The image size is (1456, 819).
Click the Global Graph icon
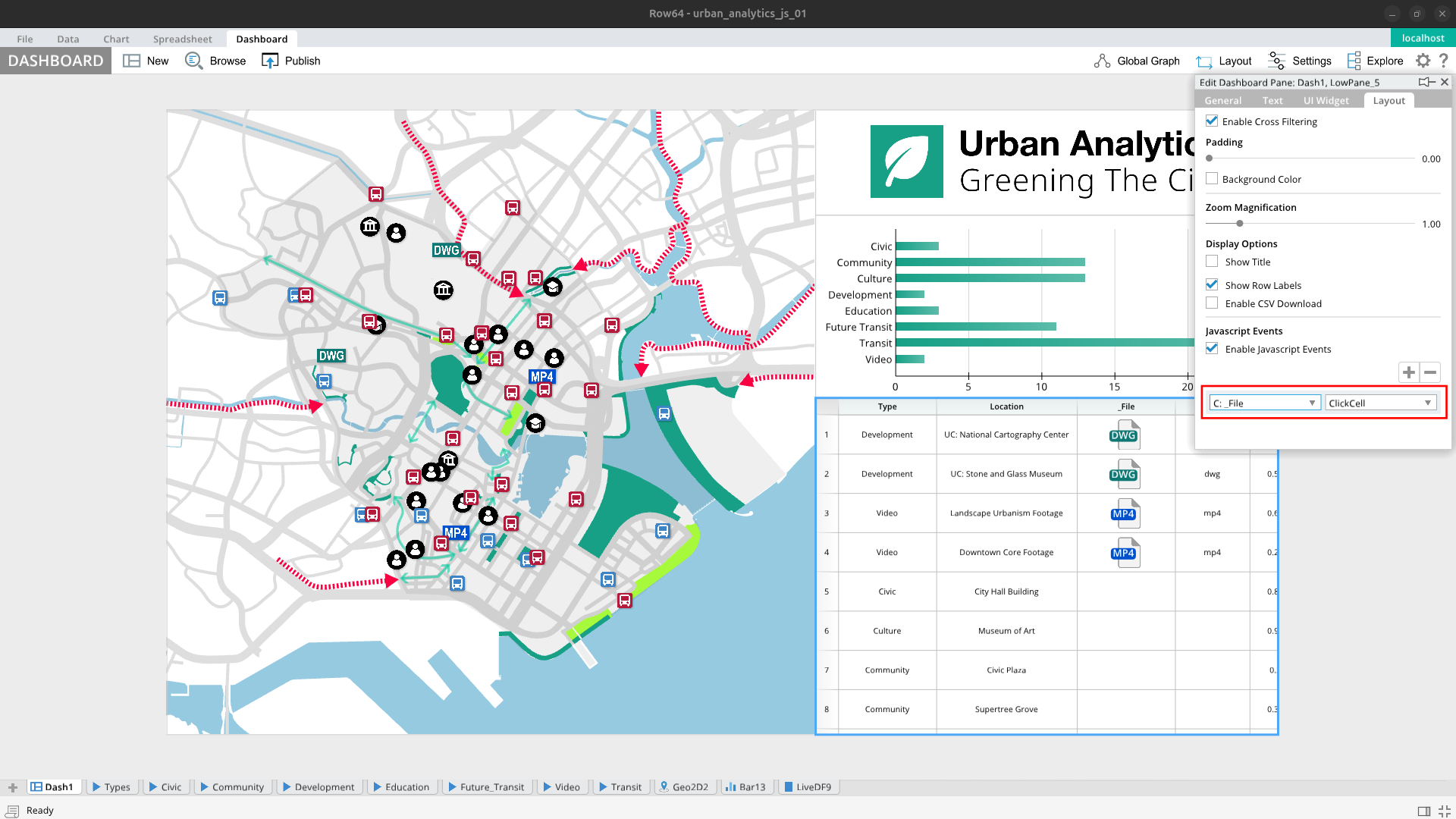point(1102,61)
